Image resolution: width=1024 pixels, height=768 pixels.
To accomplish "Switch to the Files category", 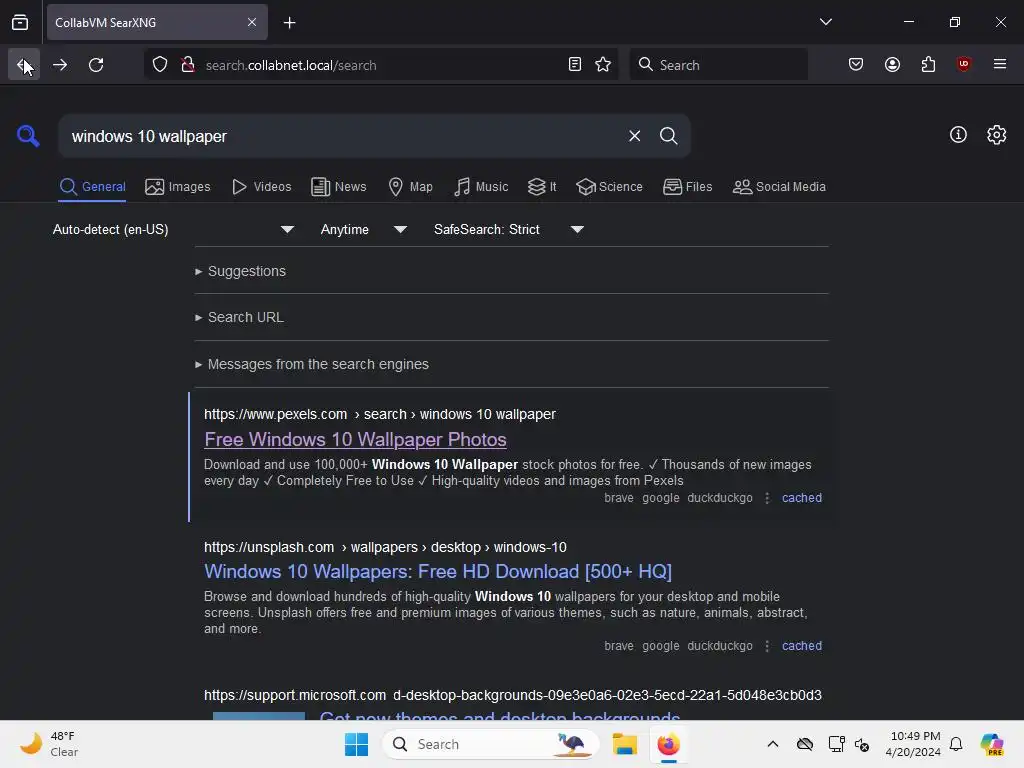I will [688, 187].
